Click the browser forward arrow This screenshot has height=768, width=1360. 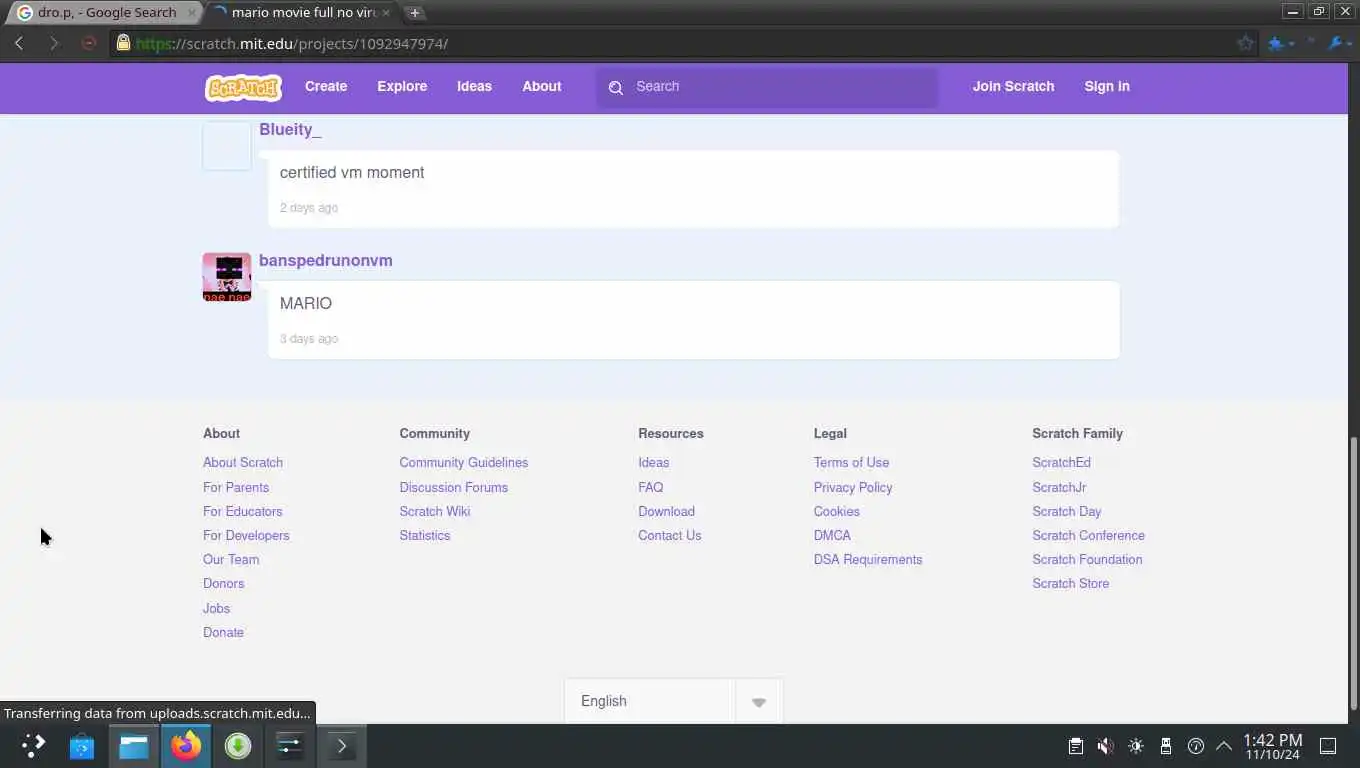pos(54,43)
